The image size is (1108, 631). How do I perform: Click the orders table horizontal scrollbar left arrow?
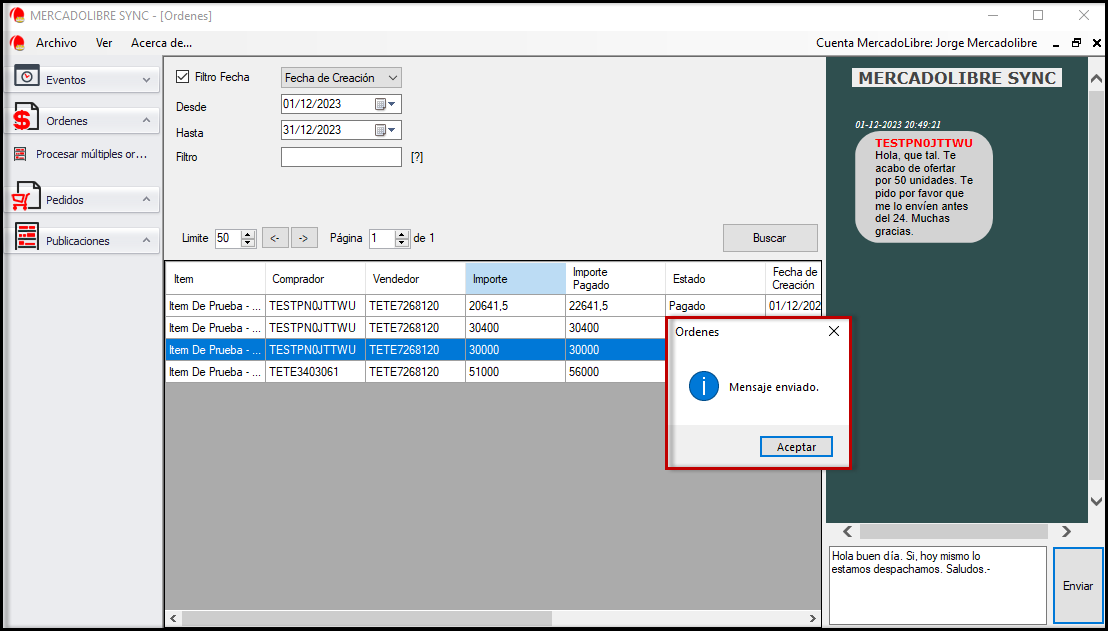(x=173, y=618)
